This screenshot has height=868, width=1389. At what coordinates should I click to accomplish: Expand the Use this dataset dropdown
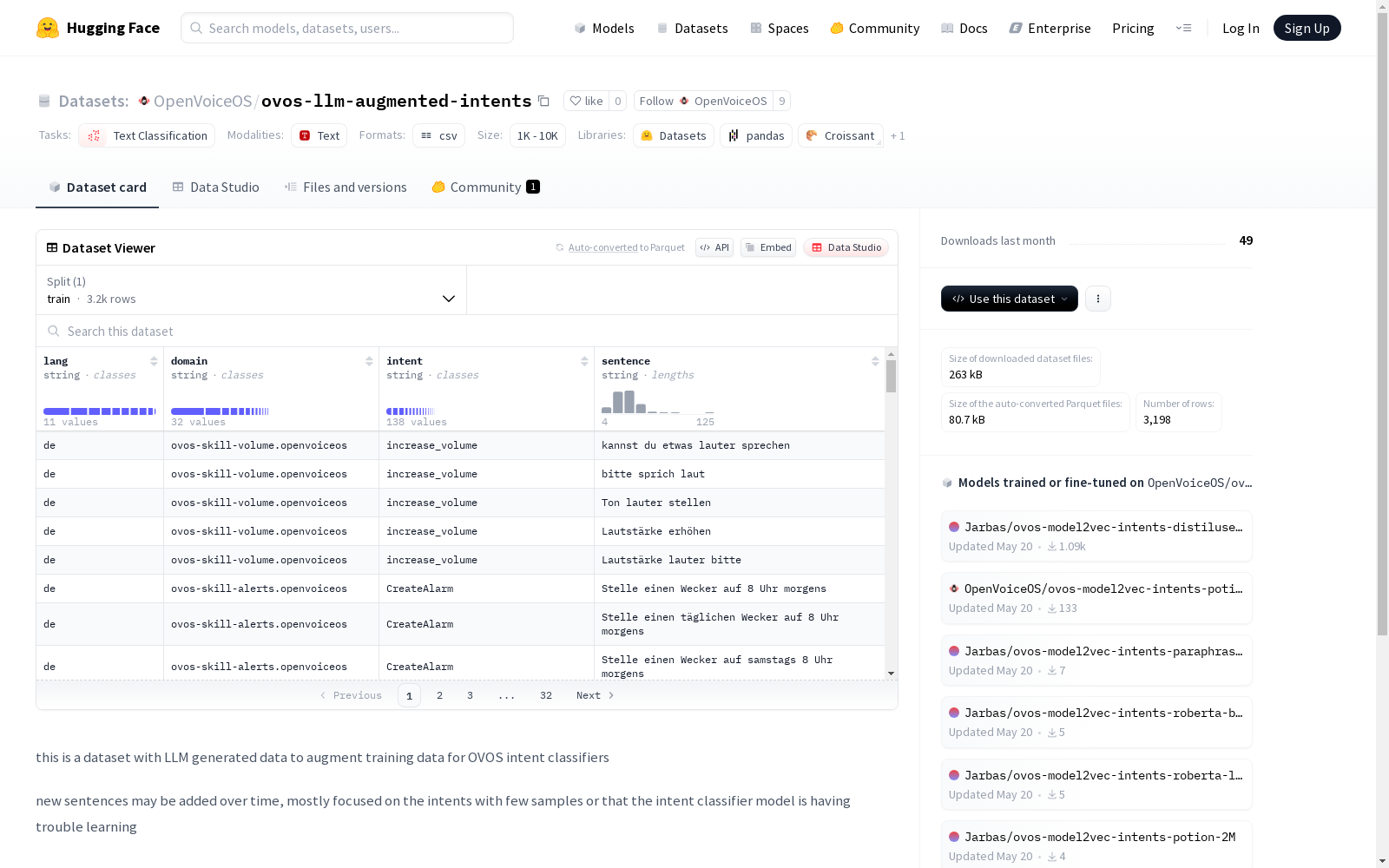tap(1010, 299)
